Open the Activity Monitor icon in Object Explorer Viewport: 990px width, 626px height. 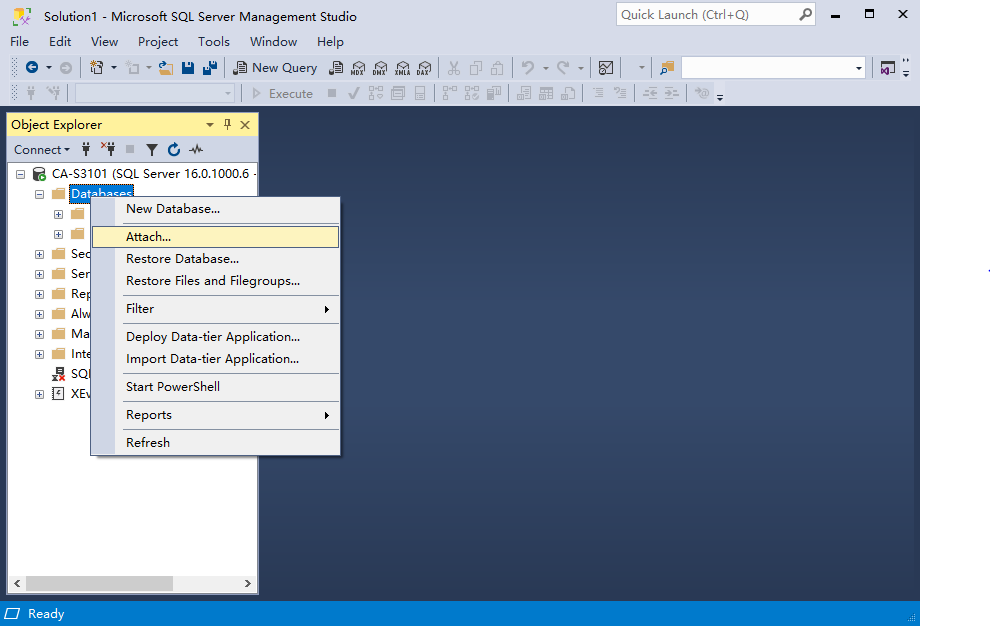[x=196, y=150]
